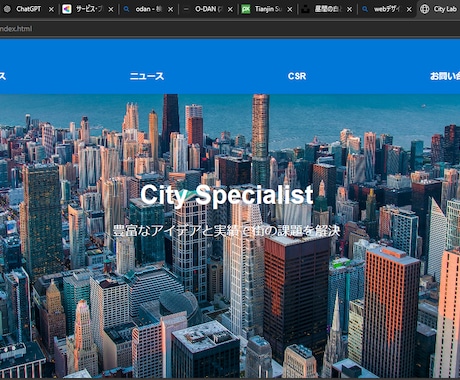Open the ニュース navigation link
The width and height of the screenshot is (460, 380).
(x=147, y=76)
